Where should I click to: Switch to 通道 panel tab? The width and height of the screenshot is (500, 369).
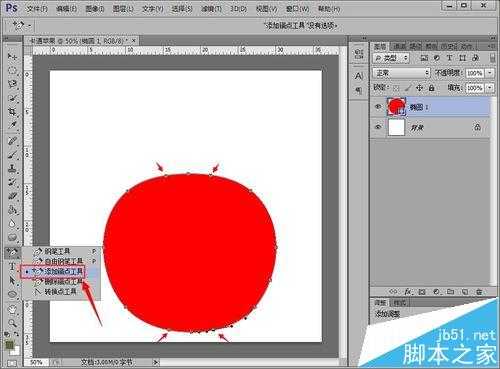[x=399, y=46]
